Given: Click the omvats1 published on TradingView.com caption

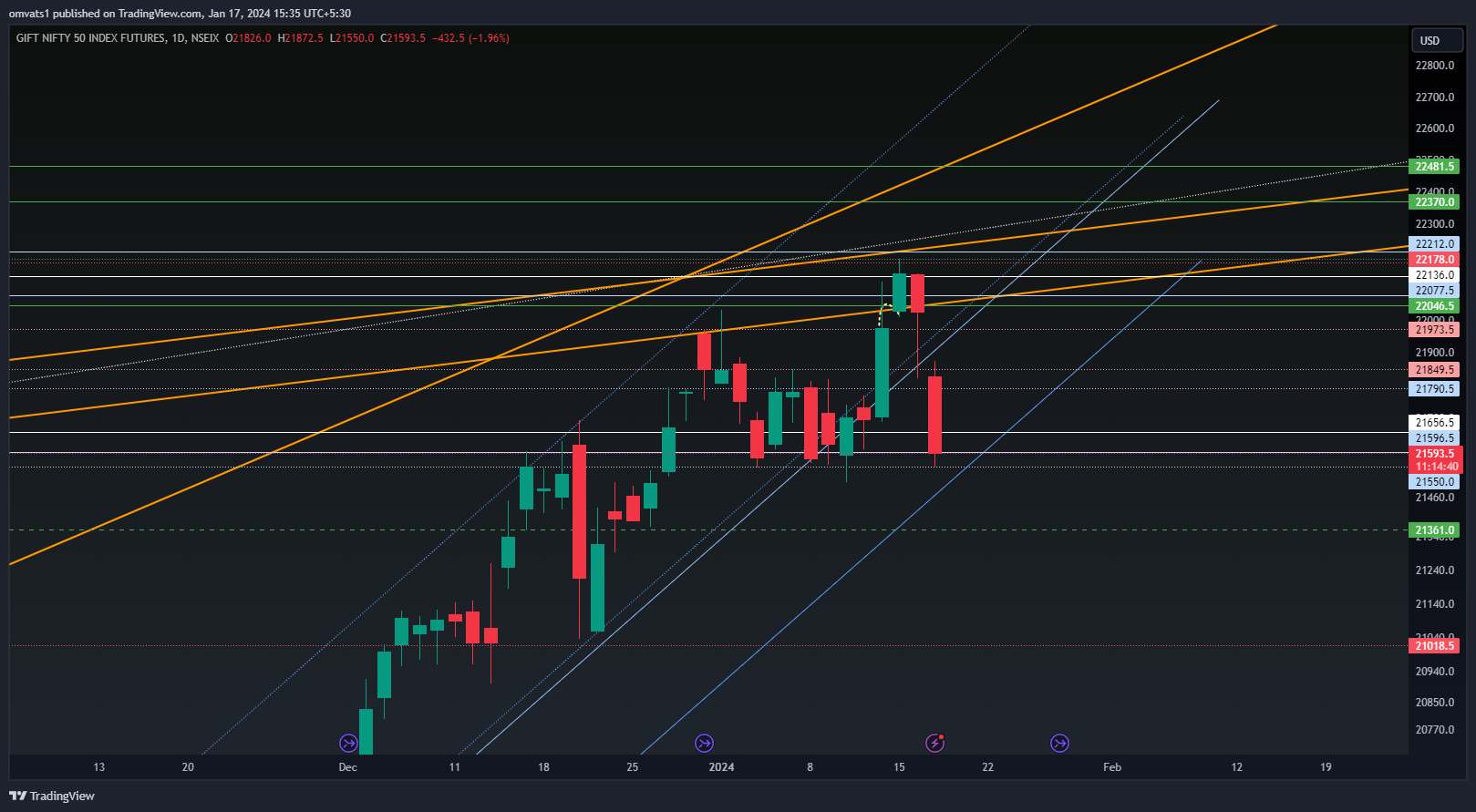Looking at the screenshot, I should coord(180,13).
